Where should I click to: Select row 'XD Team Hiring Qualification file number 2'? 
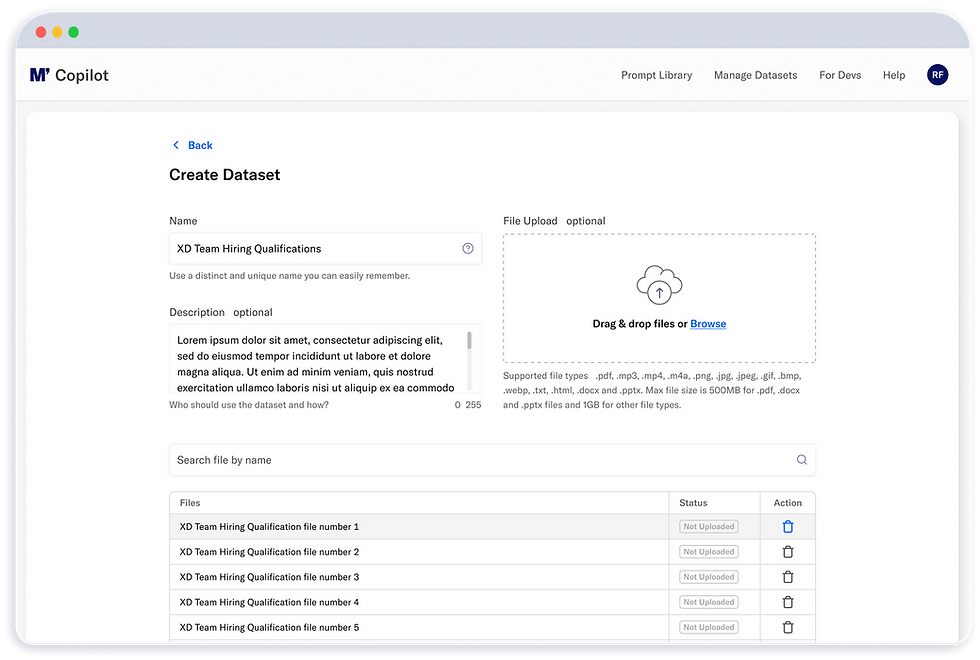click(x=492, y=552)
